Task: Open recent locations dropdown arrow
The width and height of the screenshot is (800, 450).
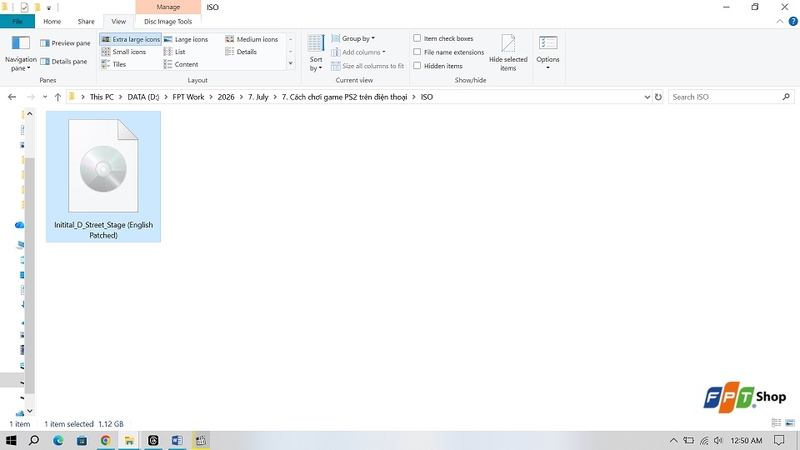Action: coord(45,97)
